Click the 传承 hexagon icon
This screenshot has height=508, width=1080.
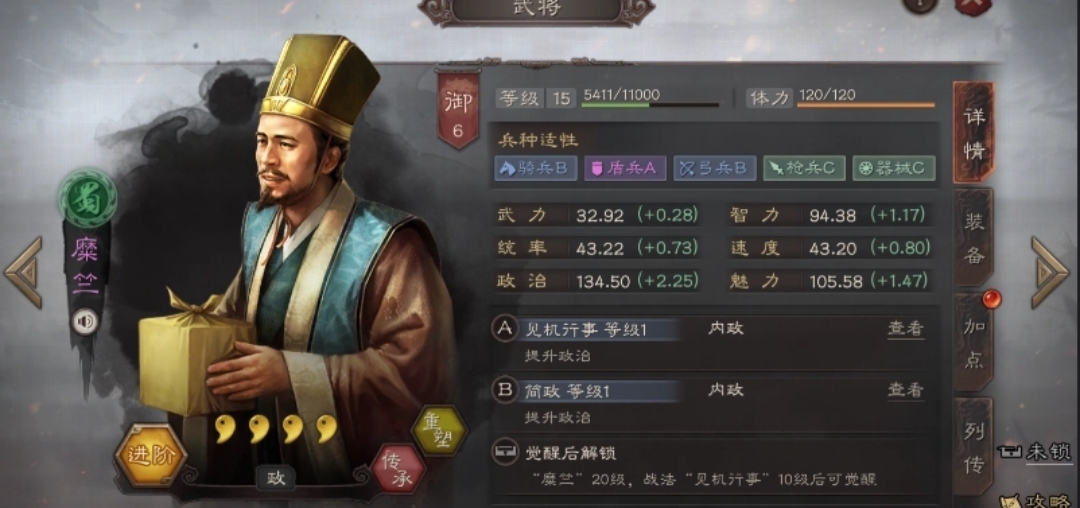point(397,468)
